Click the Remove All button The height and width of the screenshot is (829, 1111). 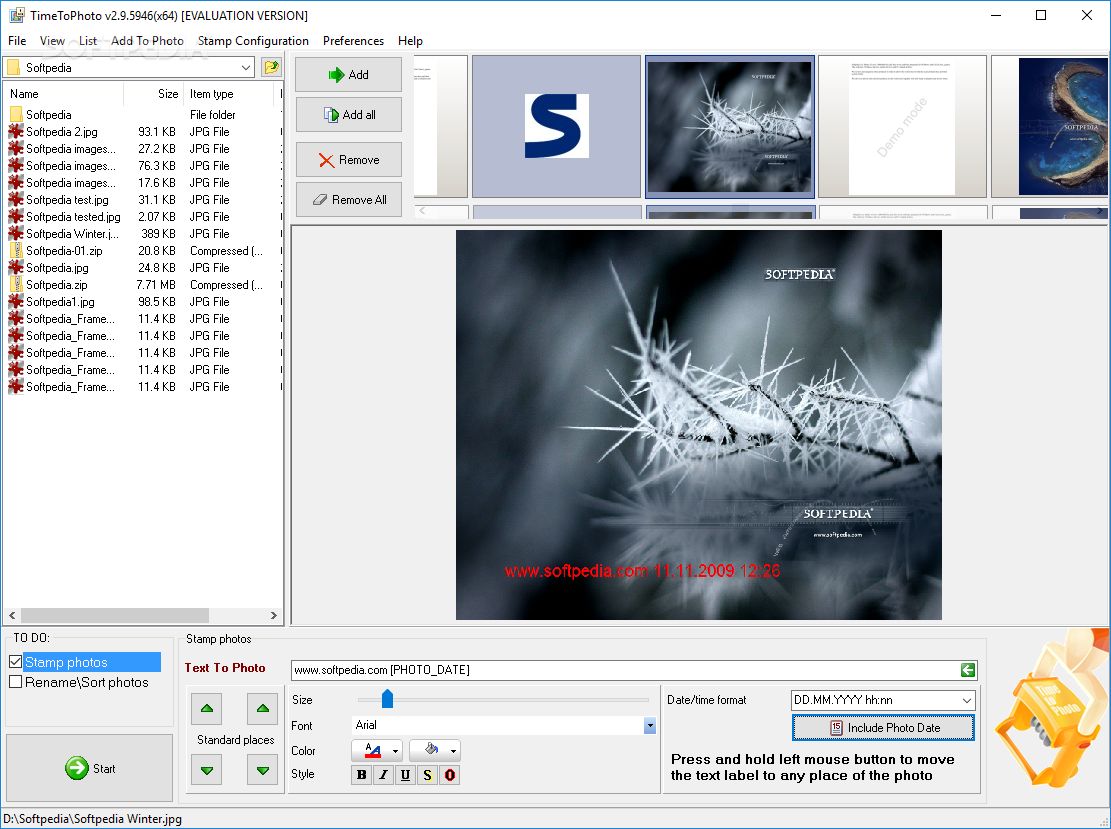point(349,200)
